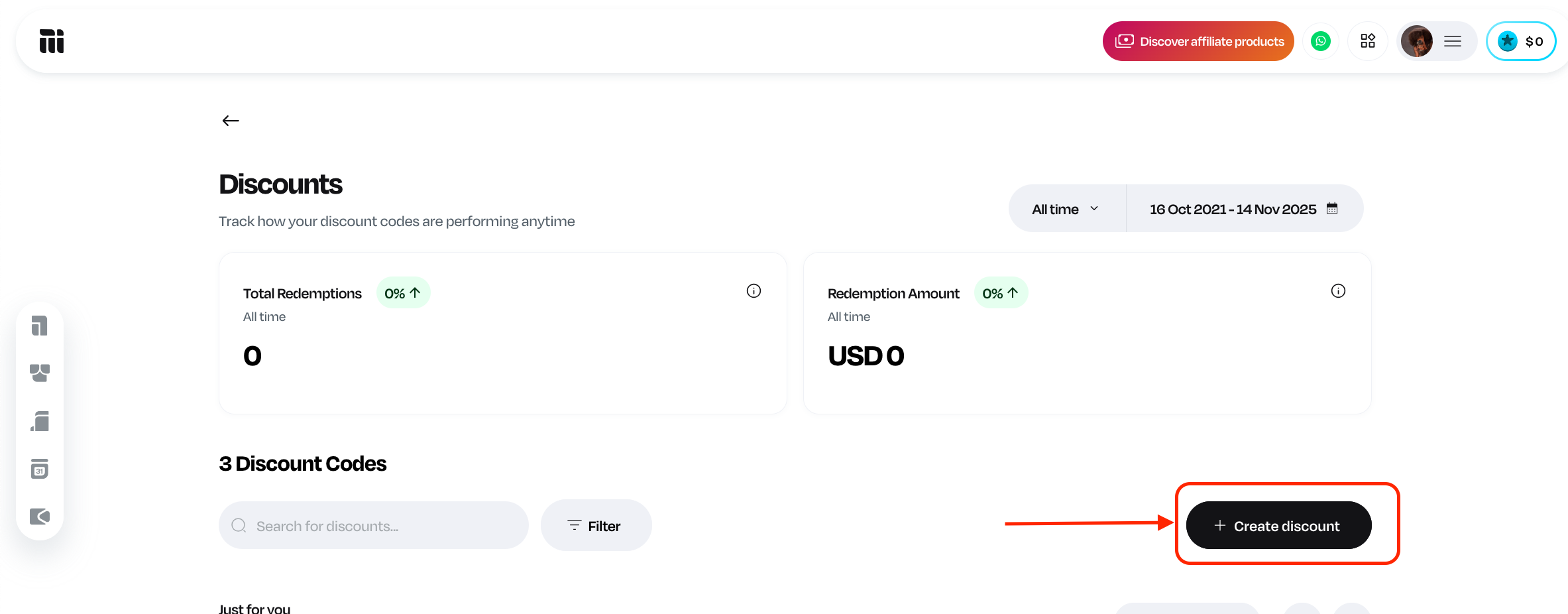This screenshot has height=614, width=1568.
Task: Open the apps grid icon
Action: click(1367, 41)
